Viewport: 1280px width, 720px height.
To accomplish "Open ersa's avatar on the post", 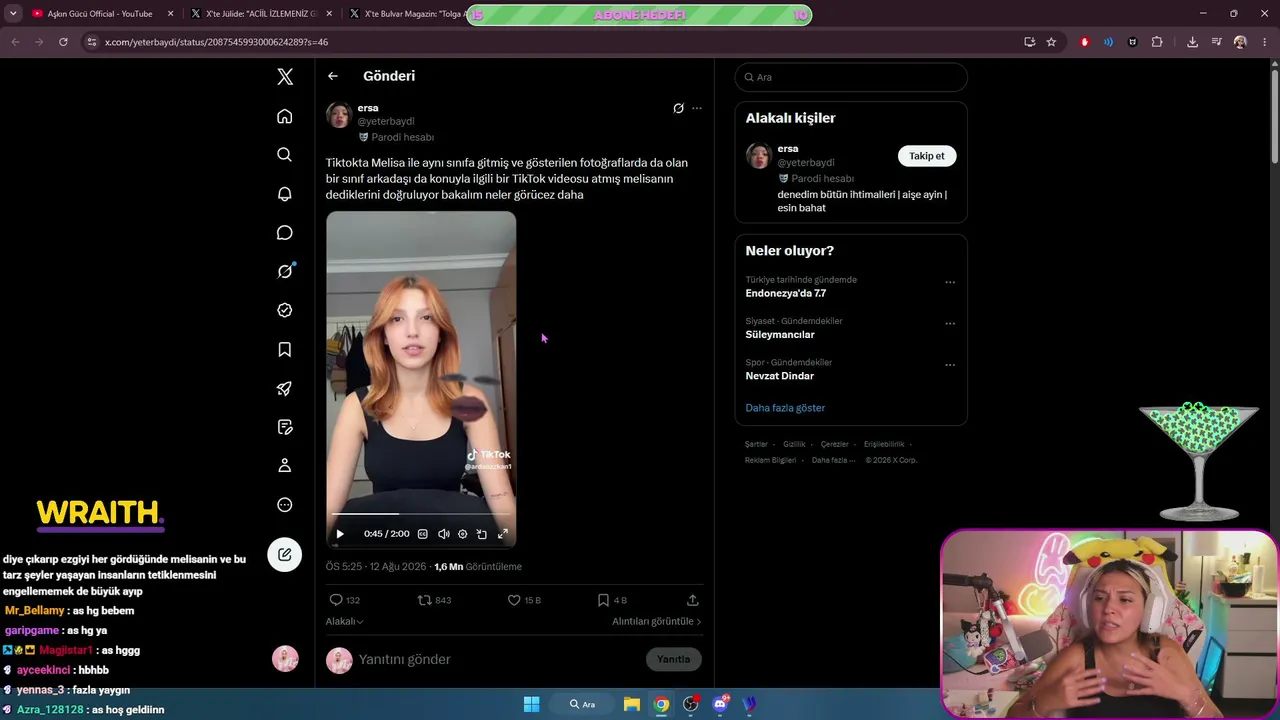I will 339,115.
